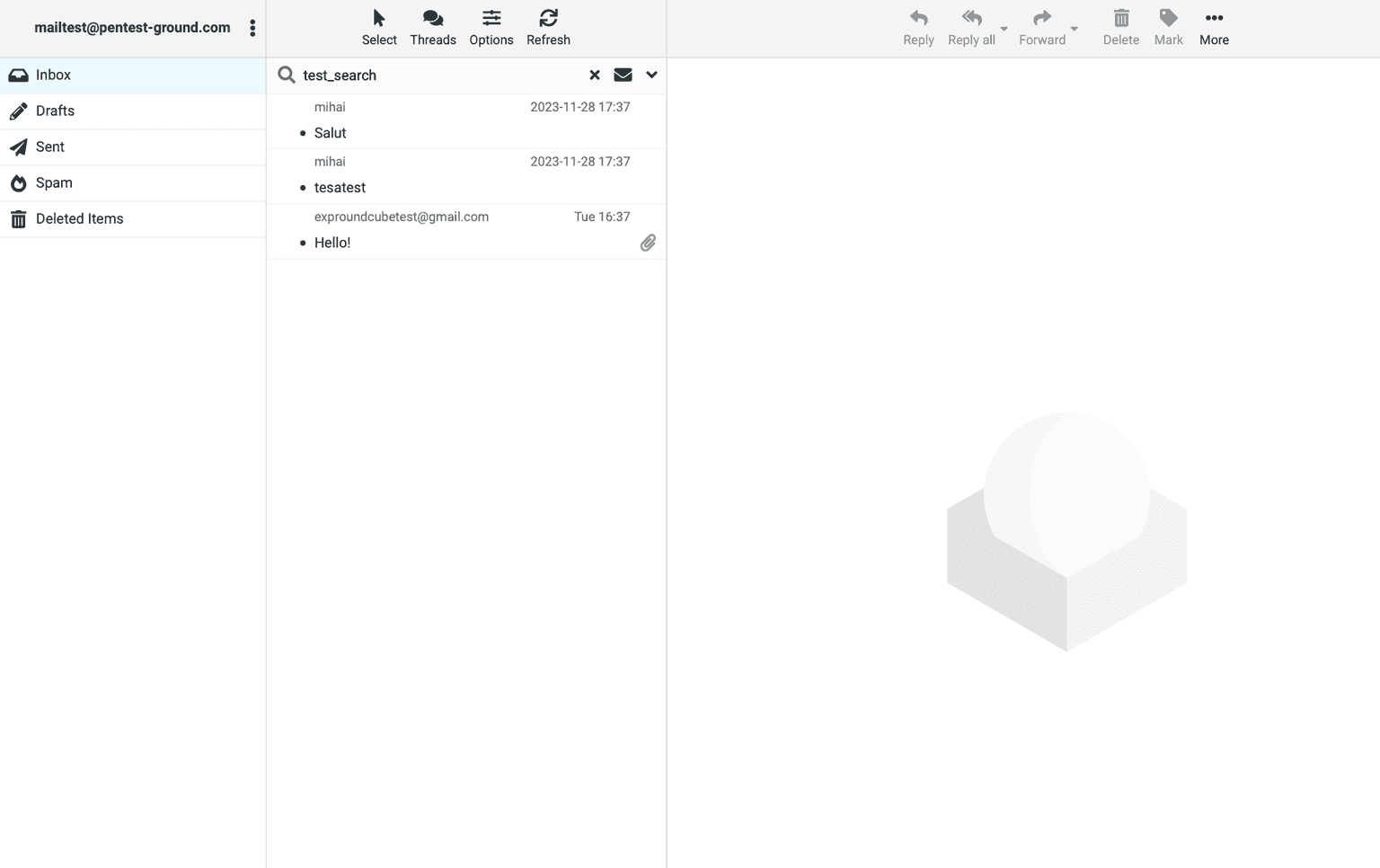The height and width of the screenshot is (868, 1380).
Task: Switch to the Spam folder
Action: click(x=54, y=182)
